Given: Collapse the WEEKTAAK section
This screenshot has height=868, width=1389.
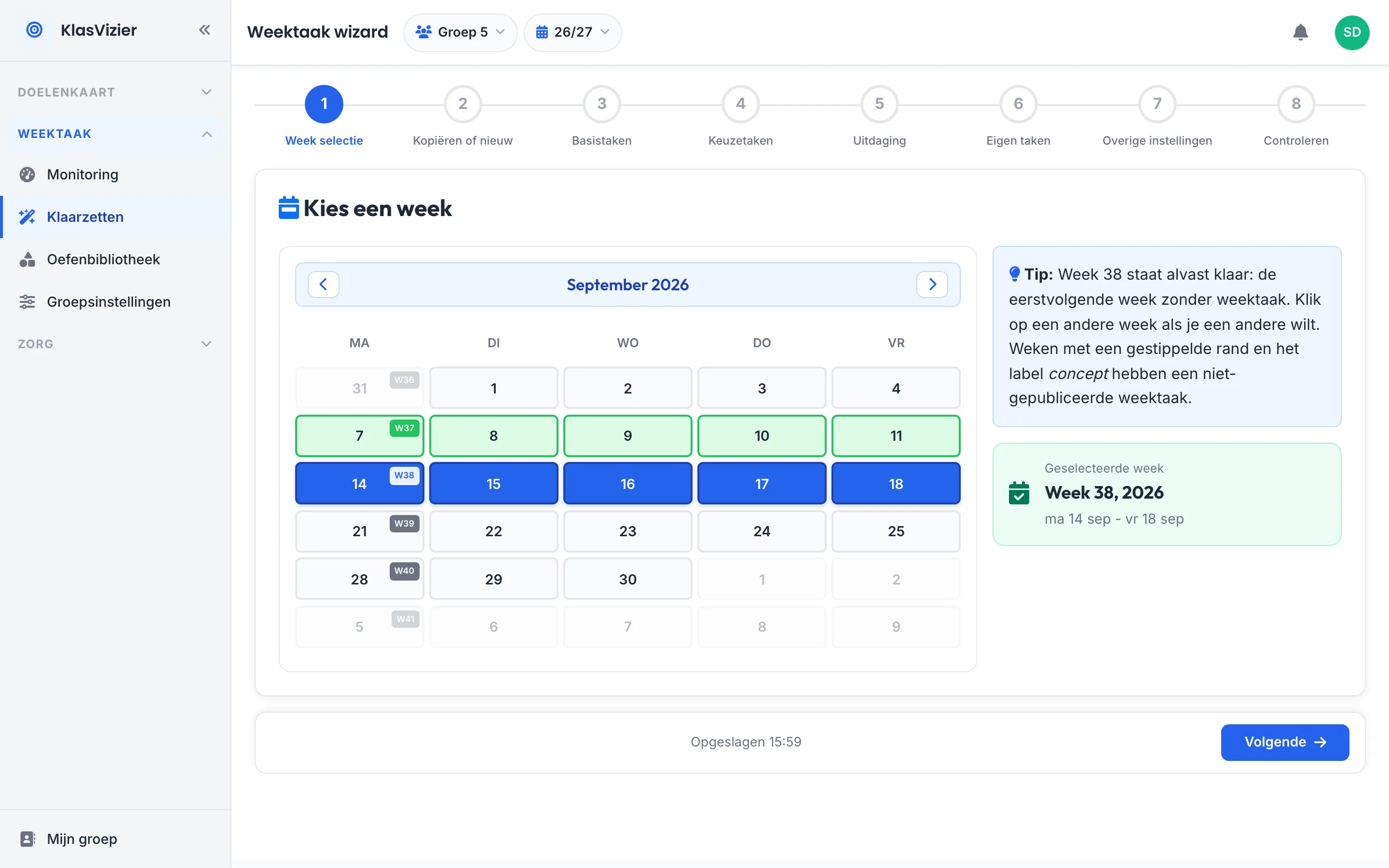Looking at the screenshot, I should (115, 134).
